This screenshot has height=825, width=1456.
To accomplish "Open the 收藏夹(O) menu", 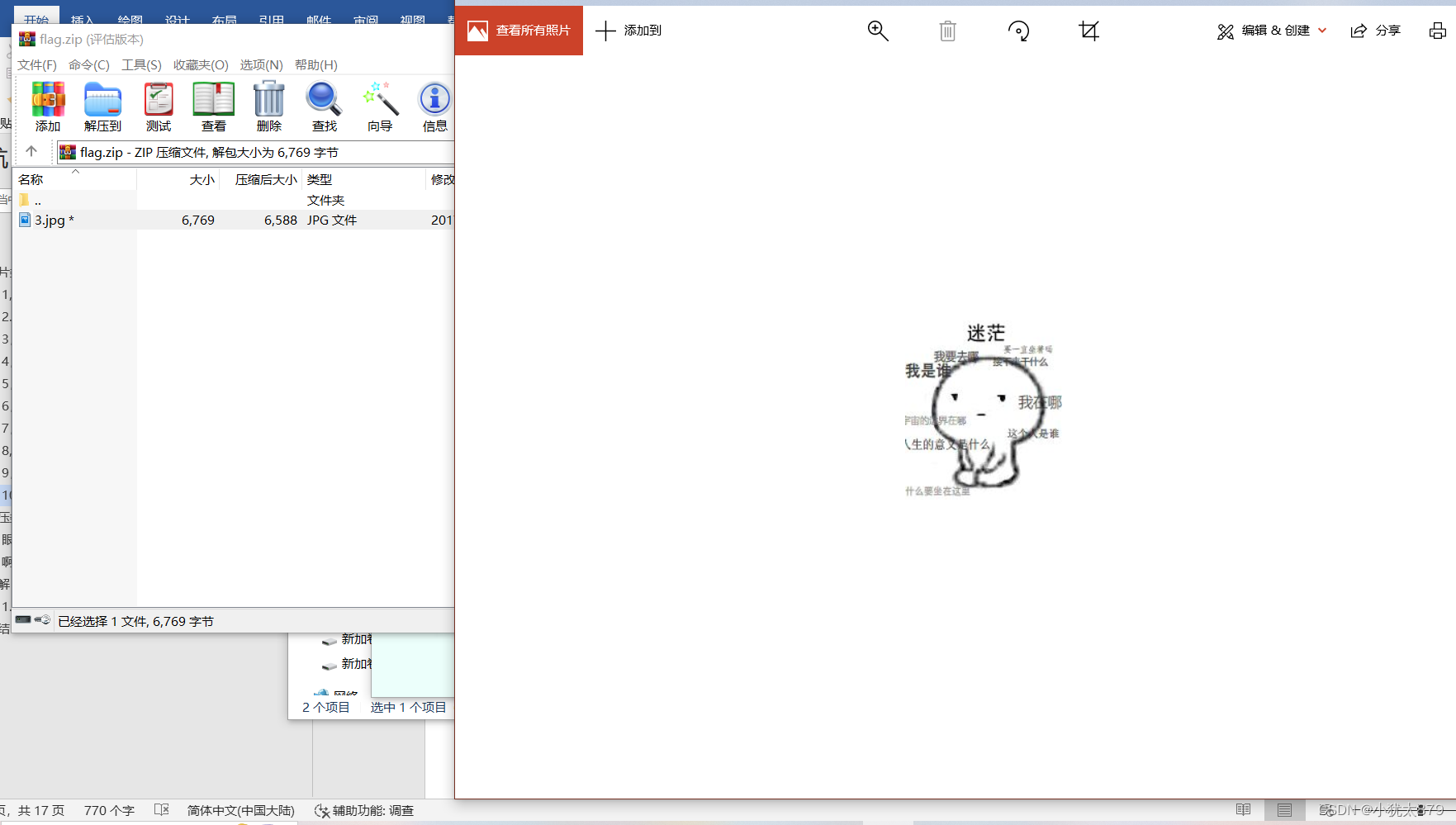I will (201, 64).
